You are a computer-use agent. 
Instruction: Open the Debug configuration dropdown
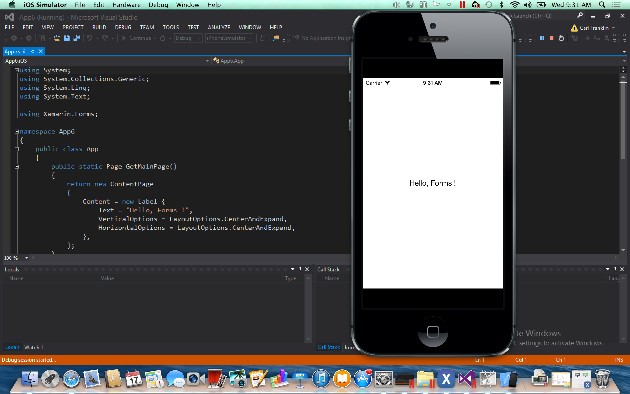click(188, 38)
